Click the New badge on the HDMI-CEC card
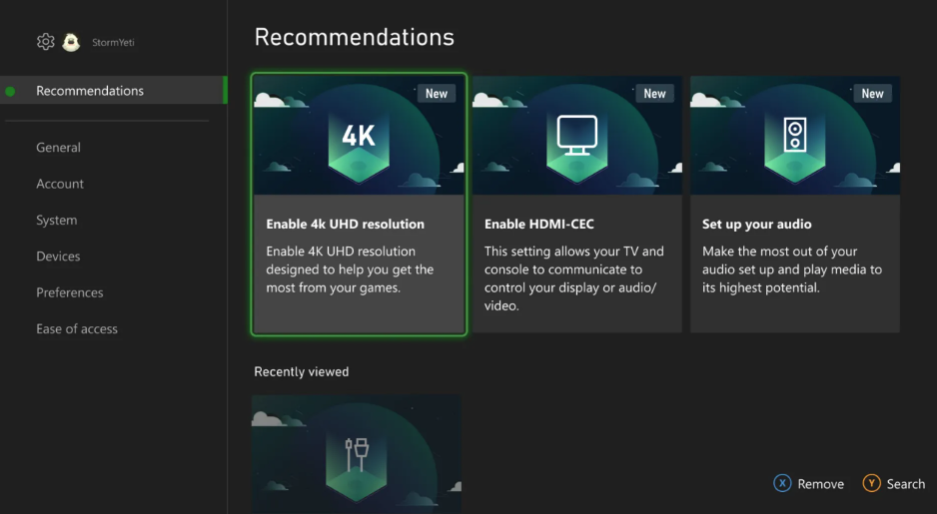The width and height of the screenshot is (937, 514). tap(654, 93)
